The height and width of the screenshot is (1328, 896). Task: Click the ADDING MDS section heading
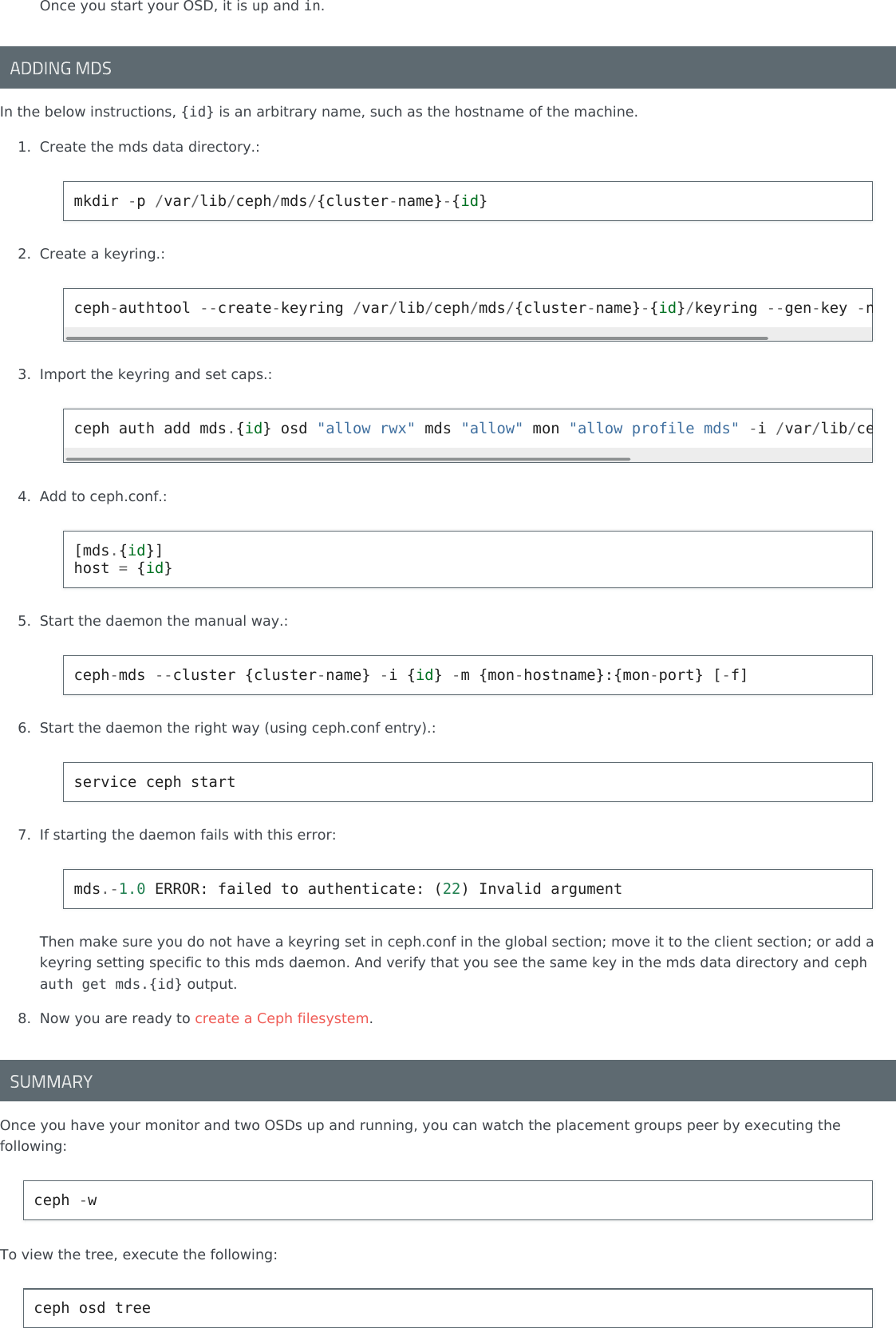click(x=61, y=69)
